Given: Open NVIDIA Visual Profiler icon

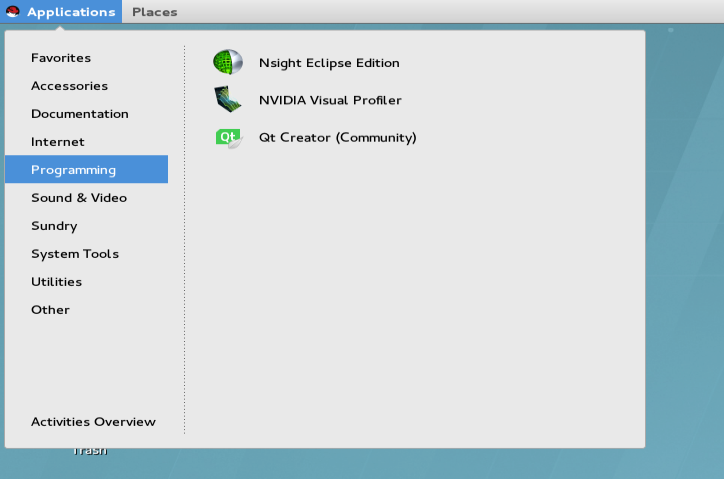Looking at the screenshot, I should 228,99.
